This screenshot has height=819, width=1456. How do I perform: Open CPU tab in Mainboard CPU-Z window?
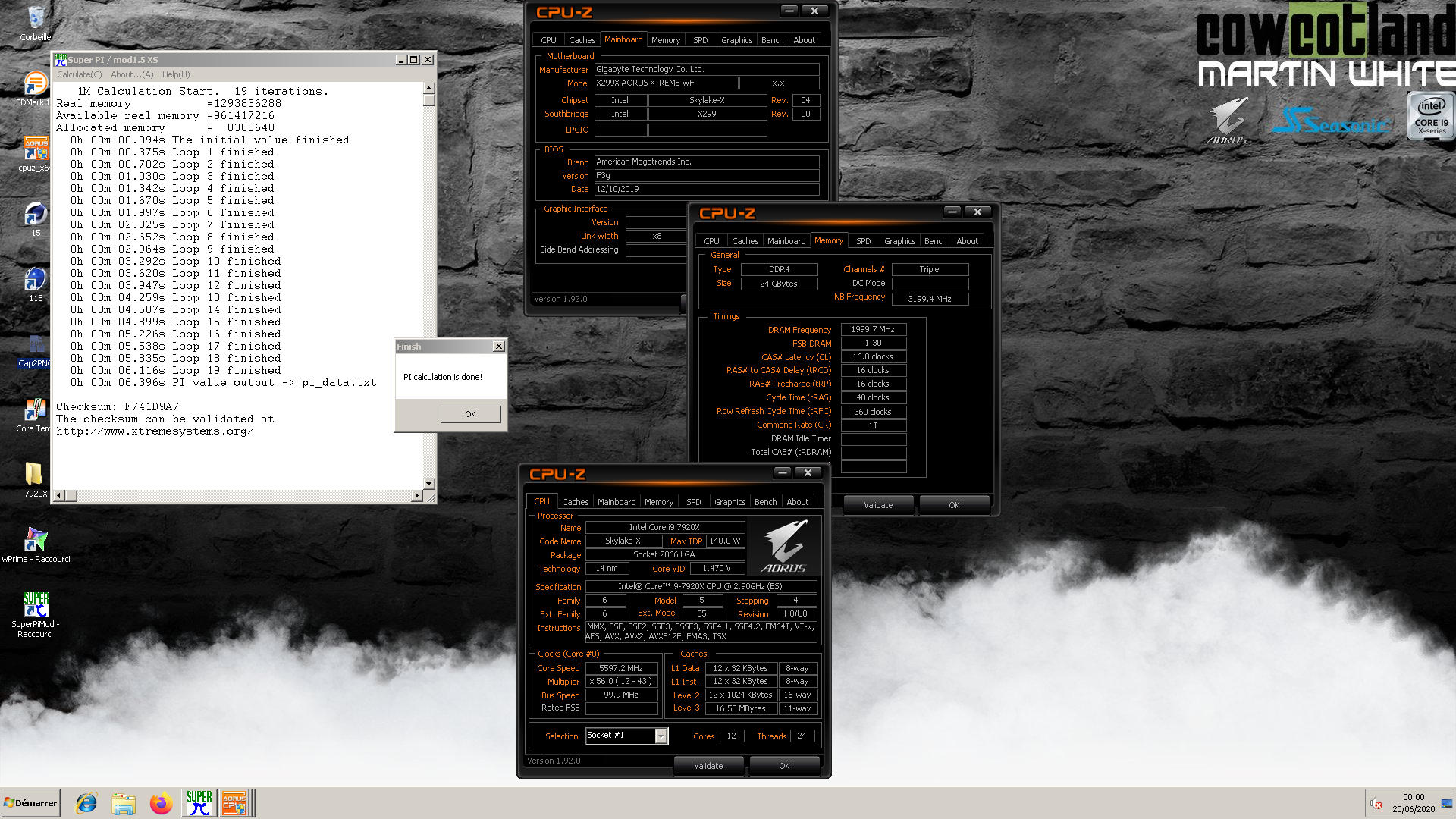click(x=548, y=40)
